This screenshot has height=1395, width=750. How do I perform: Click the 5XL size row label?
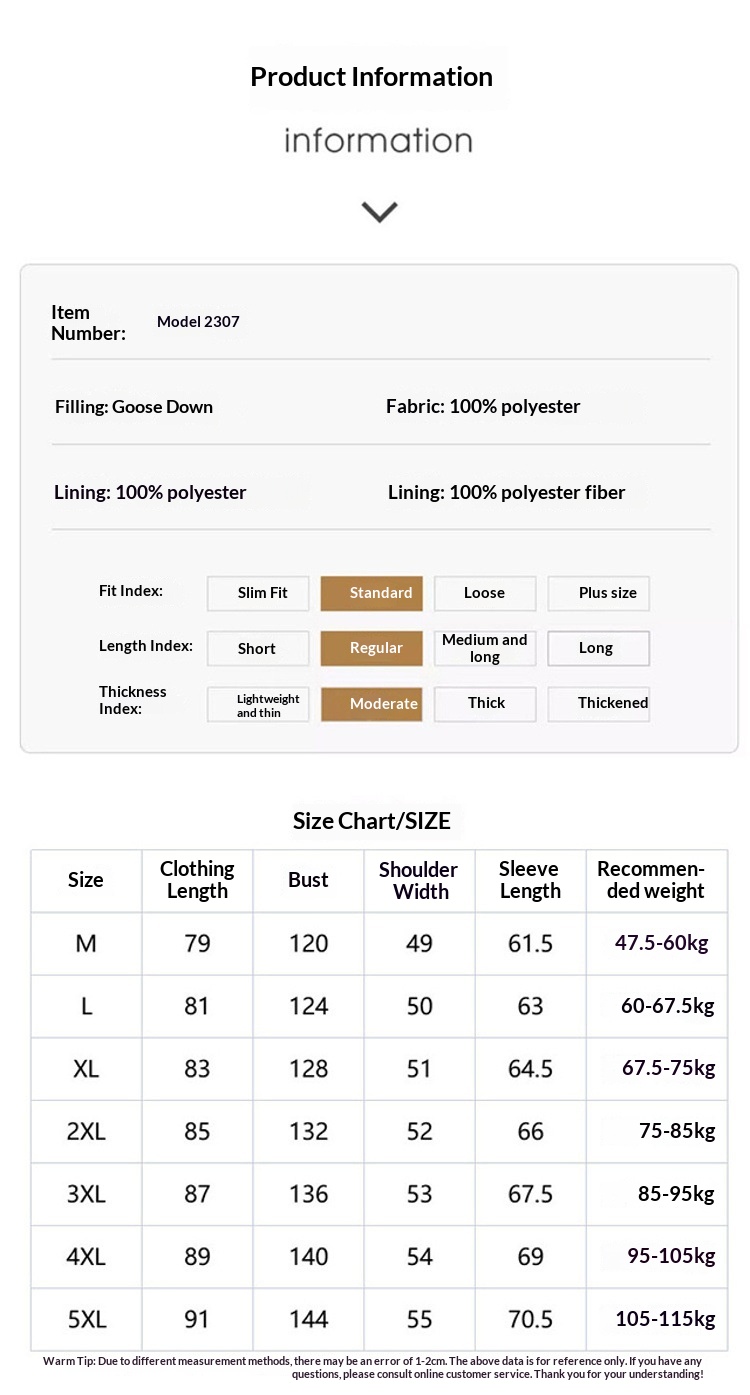pyautogui.click(x=86, y=1319)
